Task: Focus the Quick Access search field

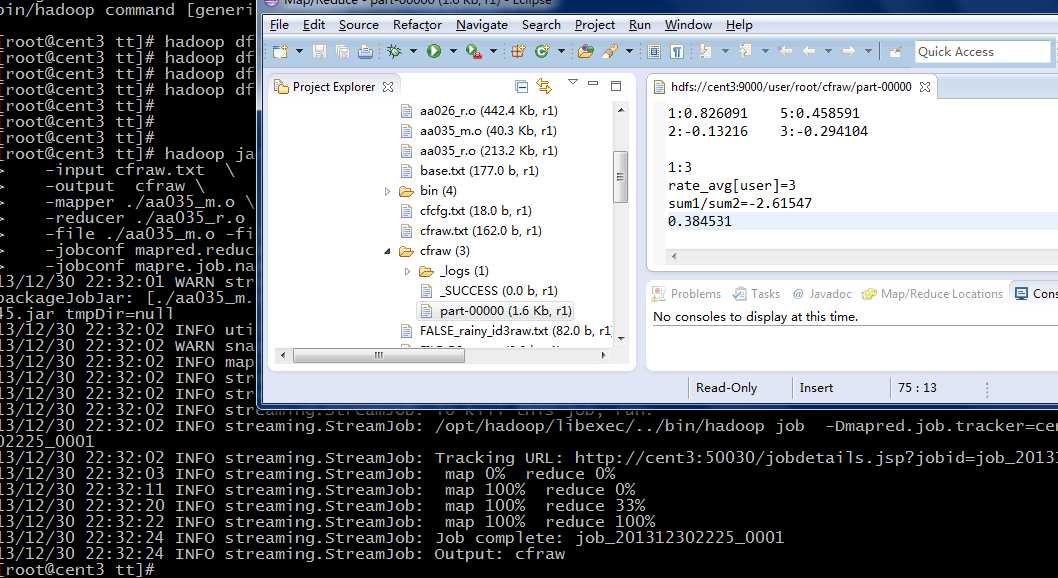Action: 982,51
